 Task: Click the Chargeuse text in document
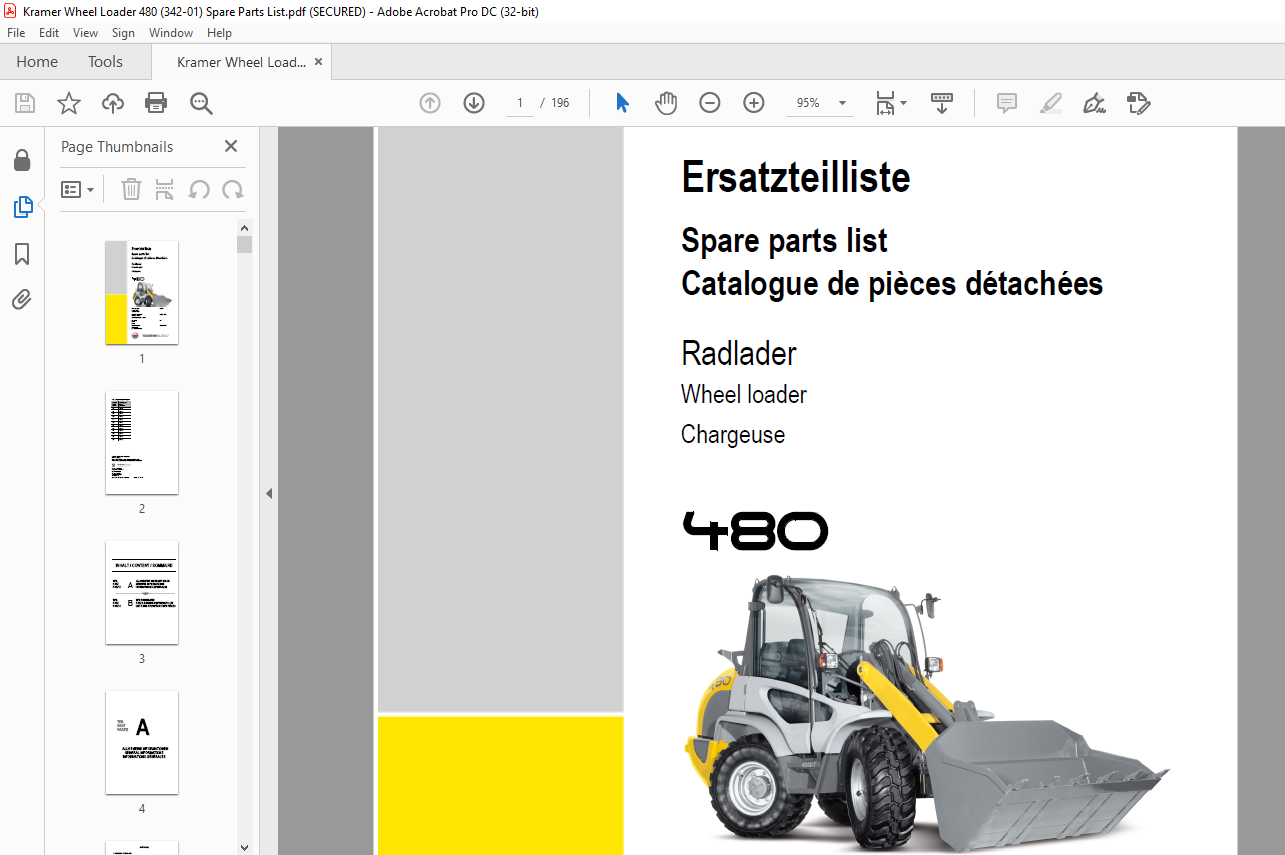pos(733,435)
